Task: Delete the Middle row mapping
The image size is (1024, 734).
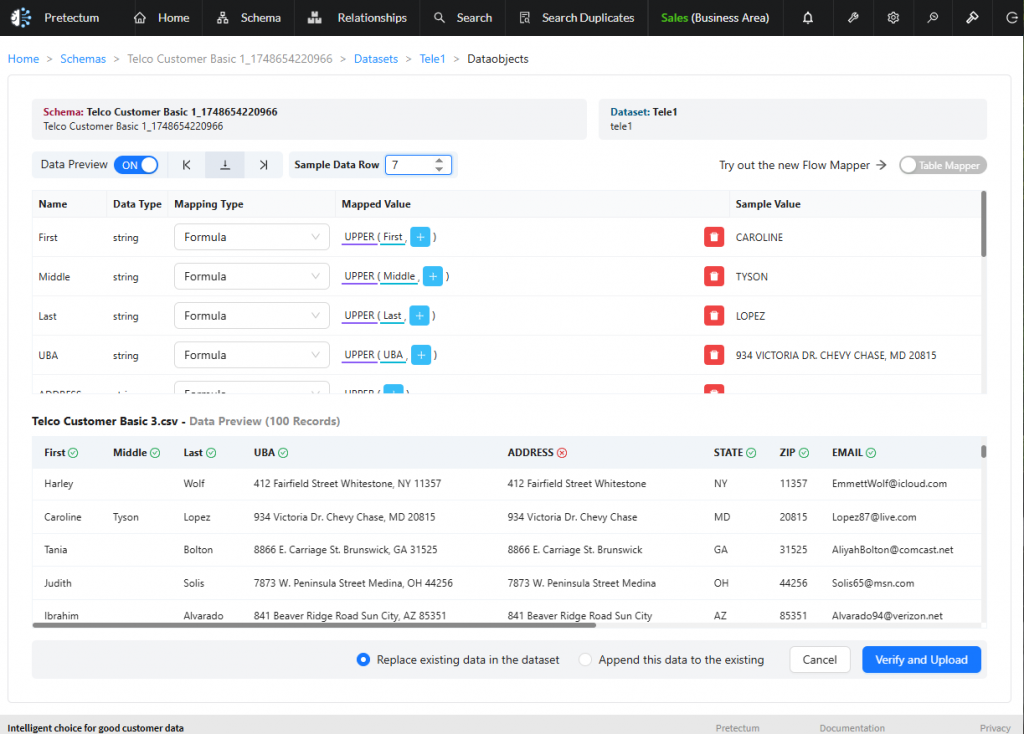Action: tap(714, 276)
